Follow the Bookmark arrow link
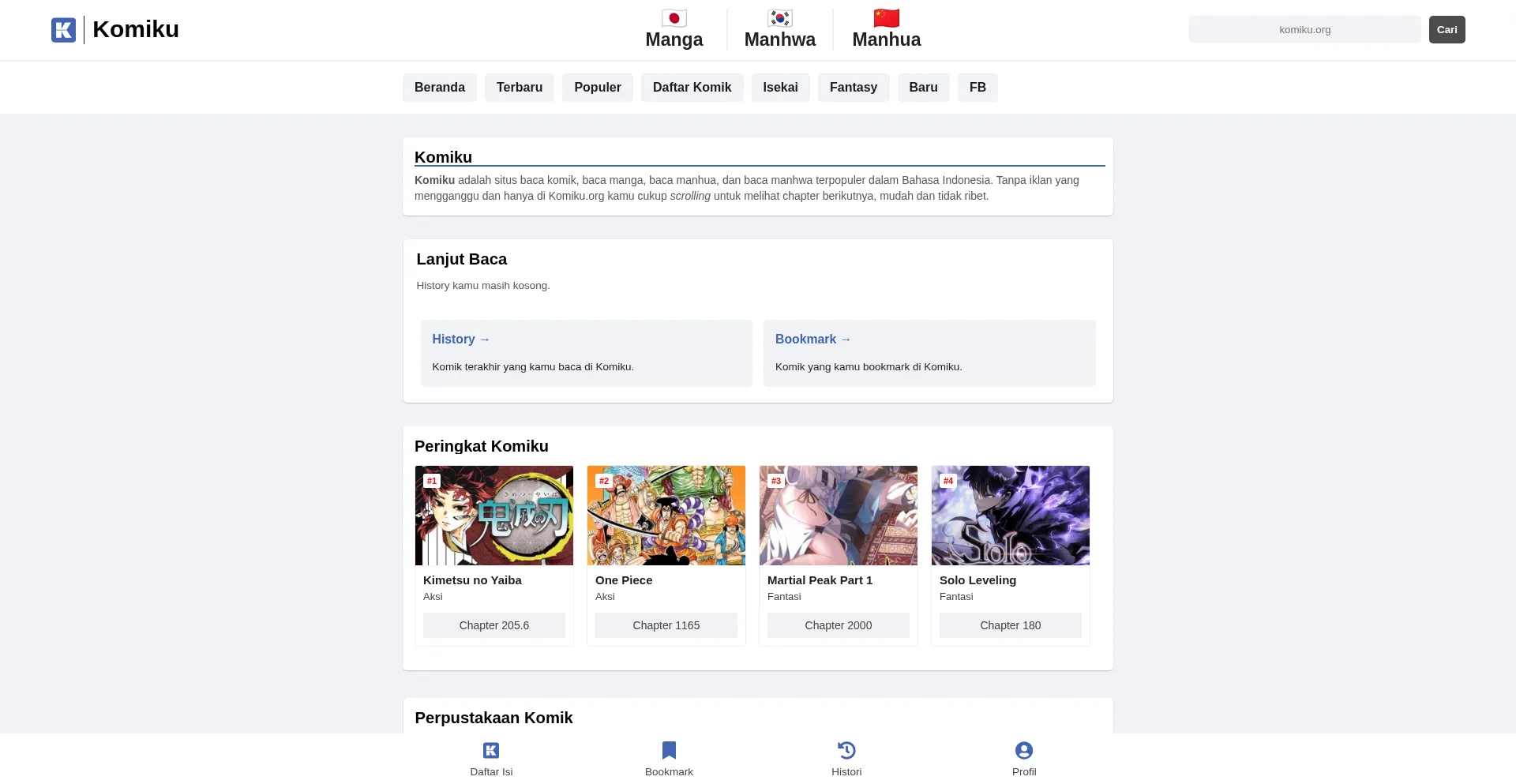 (812, 339)
